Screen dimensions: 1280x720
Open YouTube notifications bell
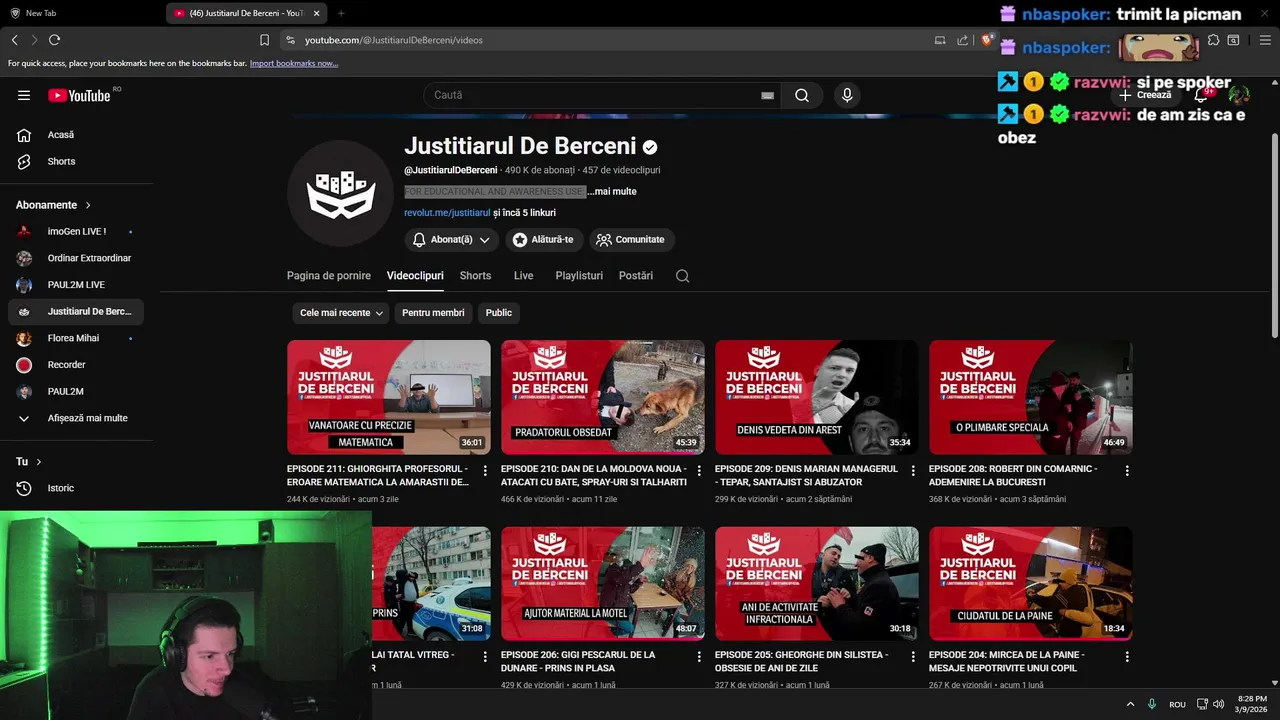pos(1201,95)
